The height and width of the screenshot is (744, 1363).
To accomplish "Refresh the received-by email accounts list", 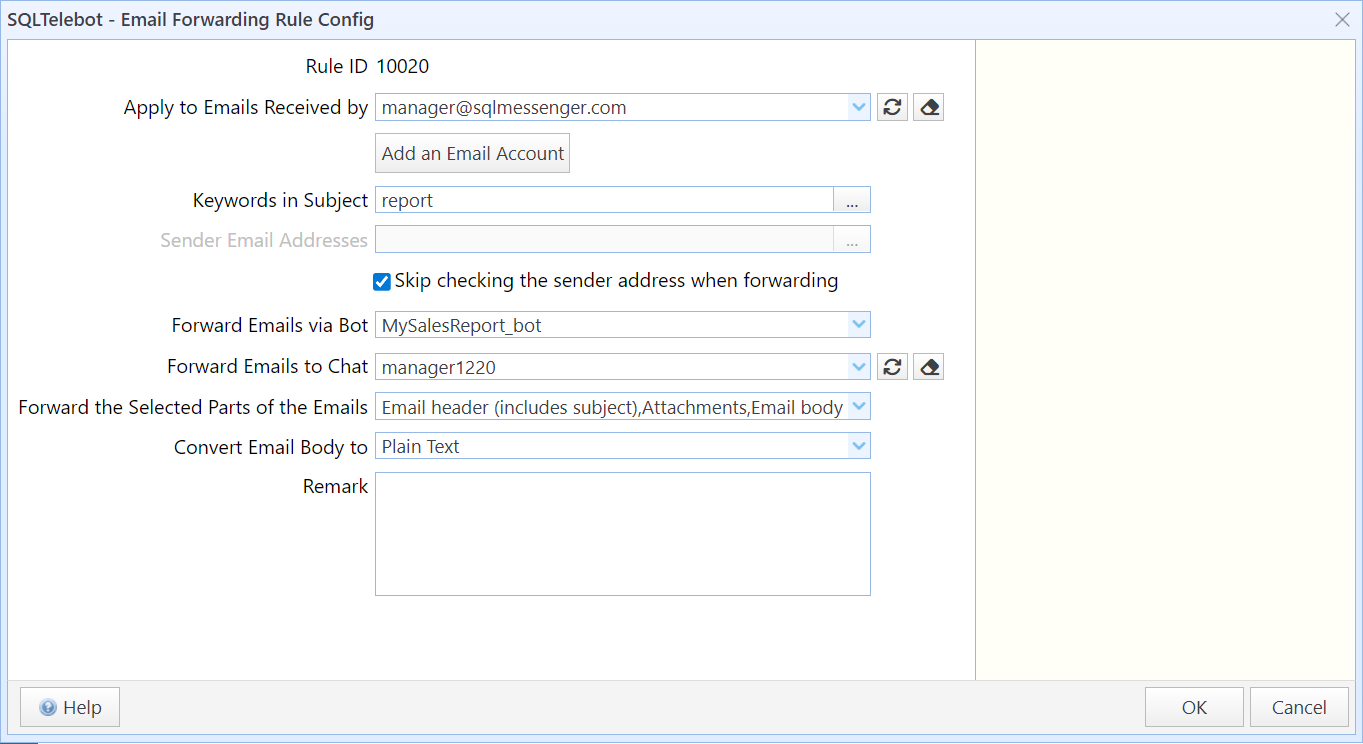I will pos(892,108).
